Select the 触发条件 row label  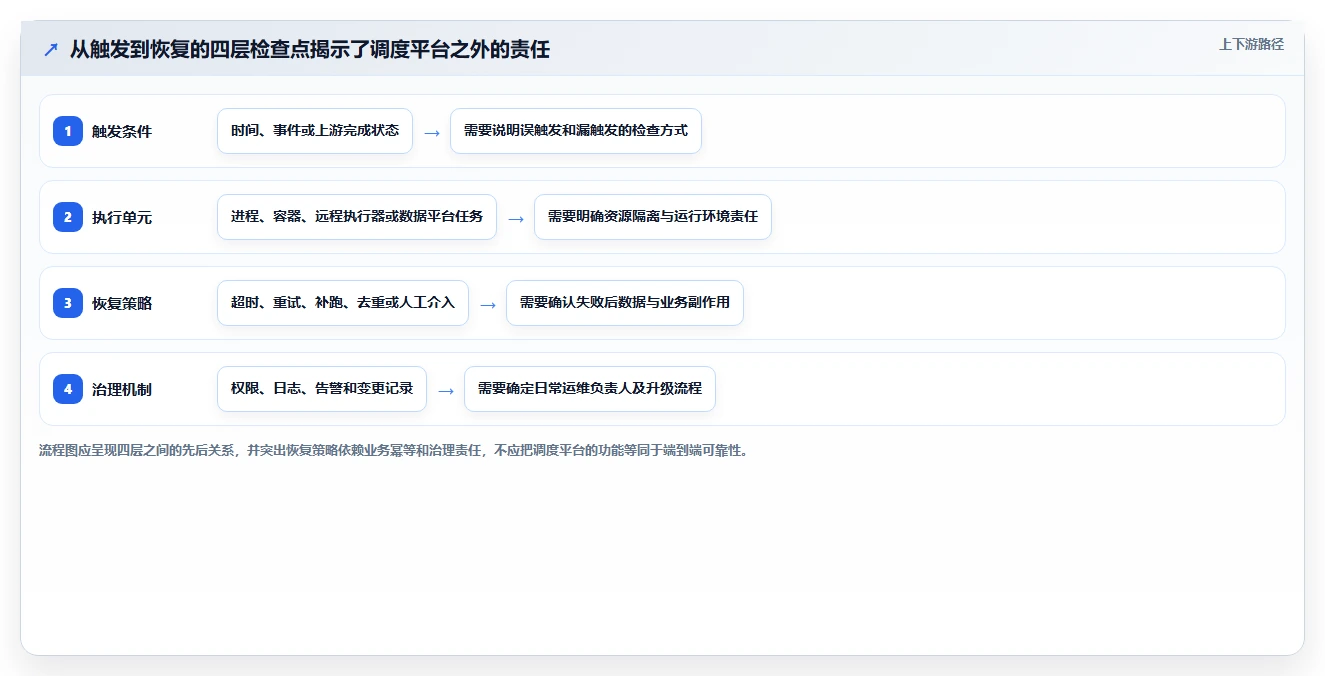pyautogui.click(x=122, y=132)
